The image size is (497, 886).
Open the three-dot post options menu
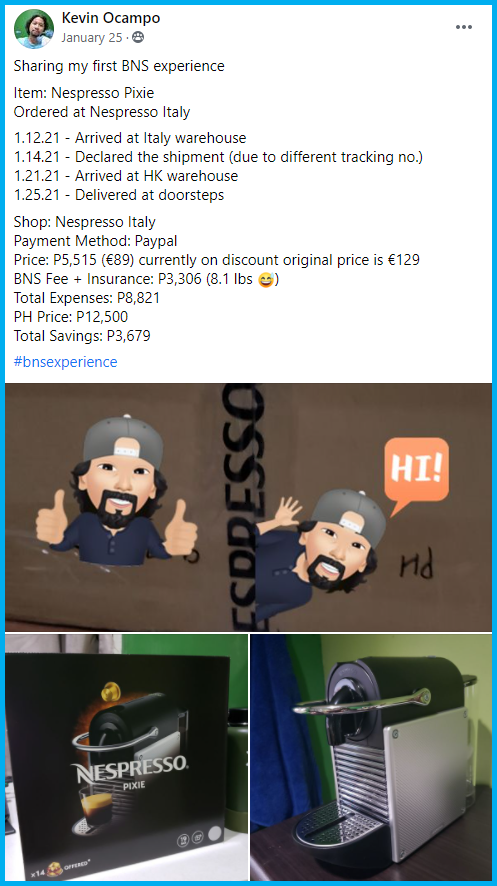pyautogui.click(x=464, y=27)
